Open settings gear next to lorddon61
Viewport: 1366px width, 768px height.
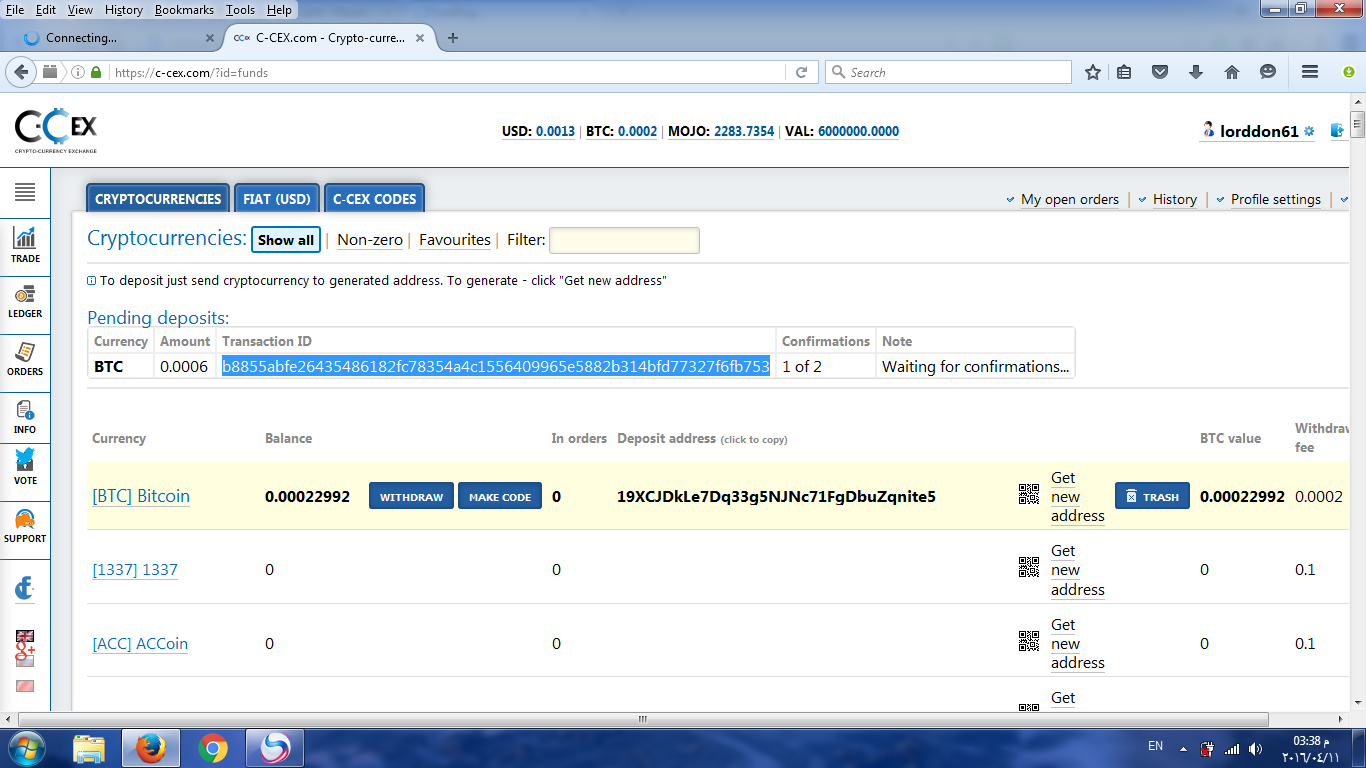click(x=1309, y=132)
